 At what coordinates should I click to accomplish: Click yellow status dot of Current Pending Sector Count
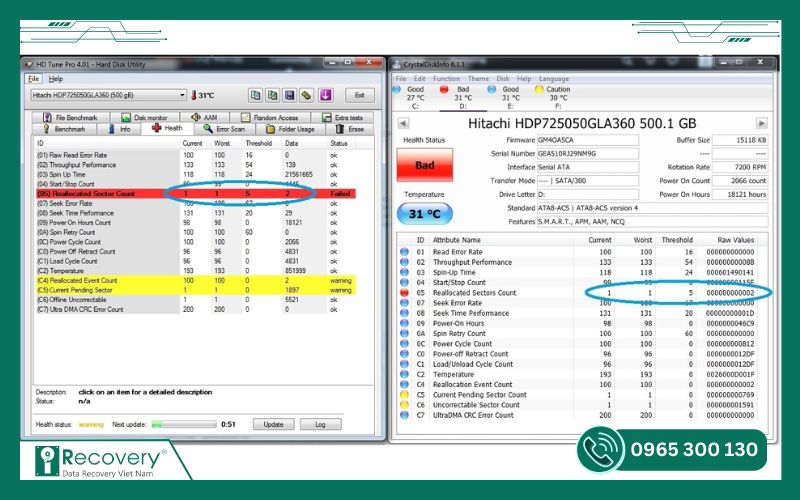(x=405, y=395)
